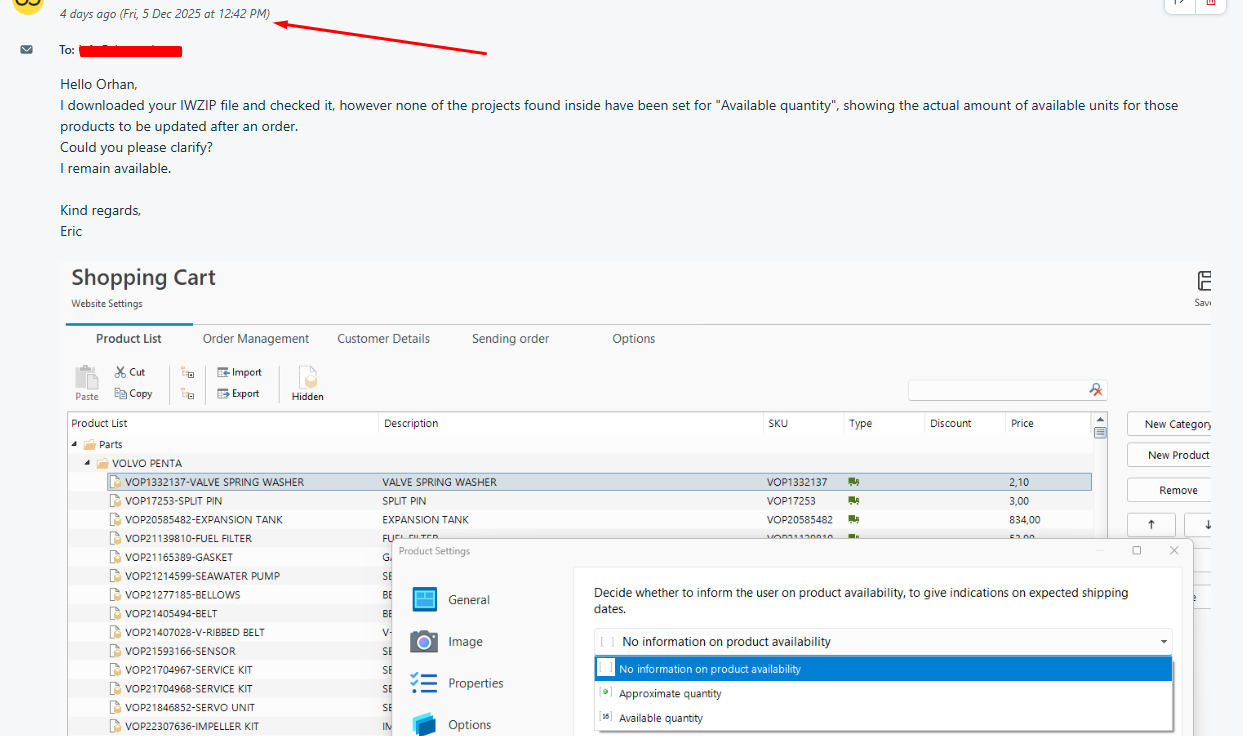Click the product availability dropdown arrow
Screen dimensions: 1249x736
(1164, 642)
